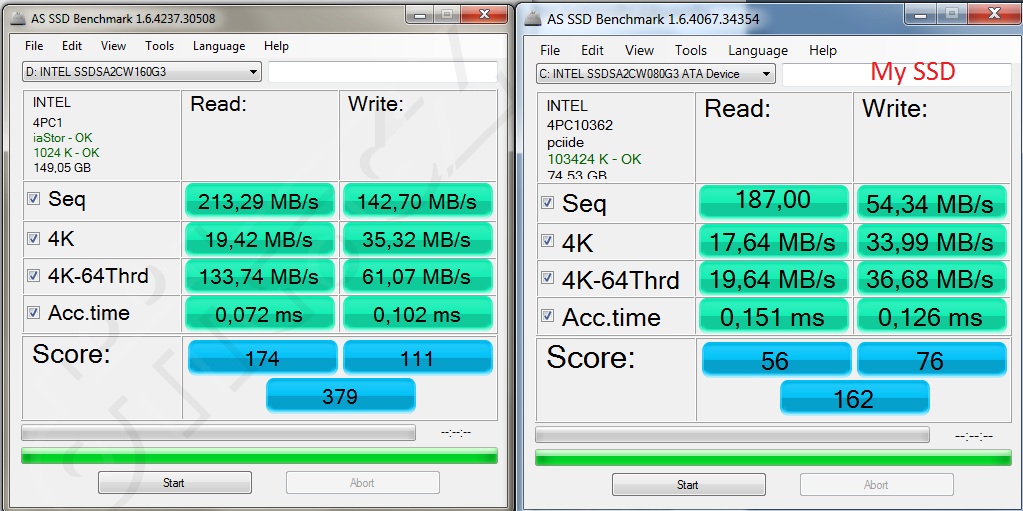Click total score 379
Image resolution: width=1023 pixels, height=511 pixels.
click(341, 395)
